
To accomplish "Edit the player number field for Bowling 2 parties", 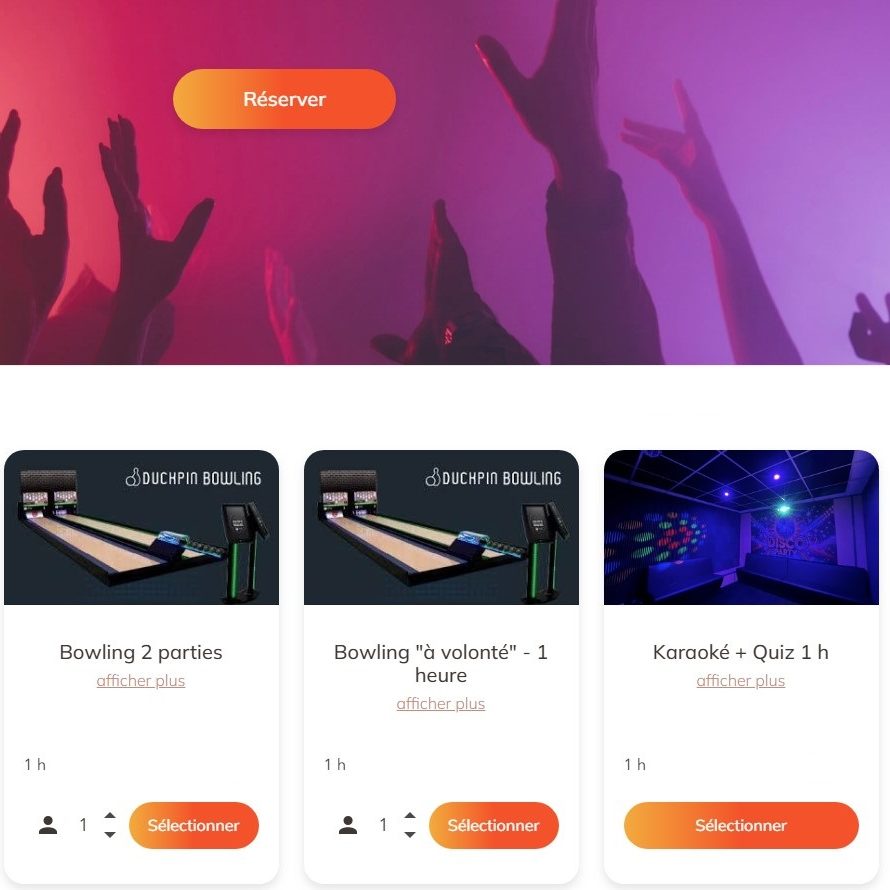I will [x=83, y=825].
